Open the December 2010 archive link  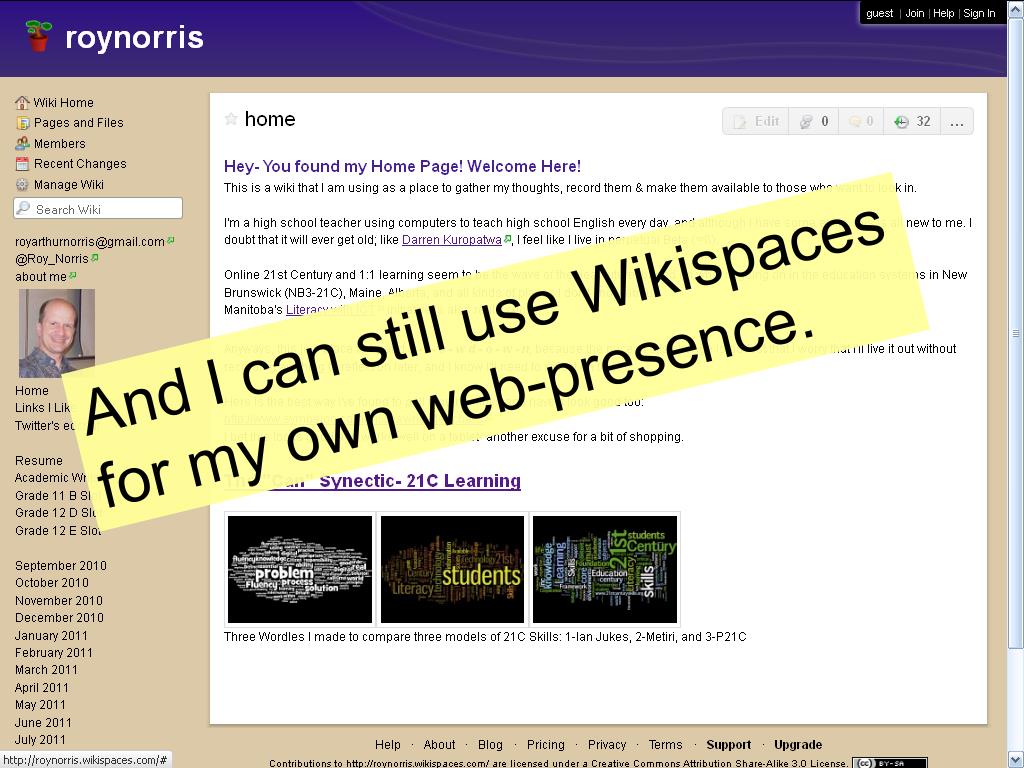point(59,618)
